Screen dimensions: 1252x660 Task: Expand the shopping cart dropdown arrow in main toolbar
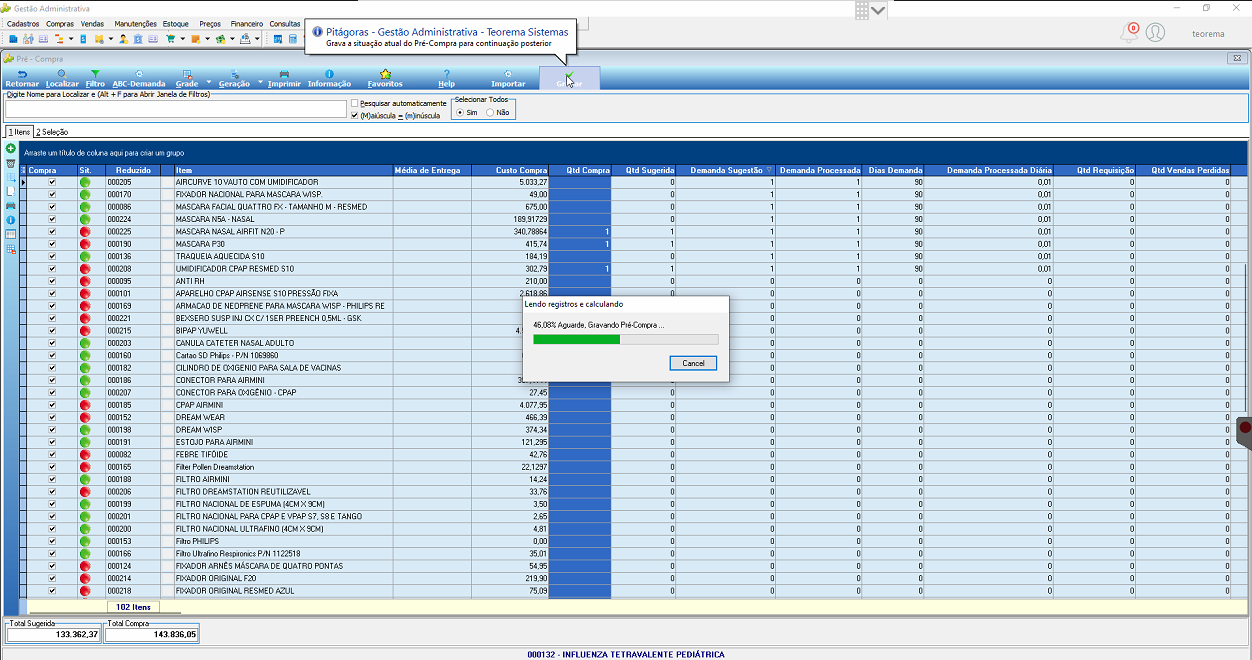(182, 39)
